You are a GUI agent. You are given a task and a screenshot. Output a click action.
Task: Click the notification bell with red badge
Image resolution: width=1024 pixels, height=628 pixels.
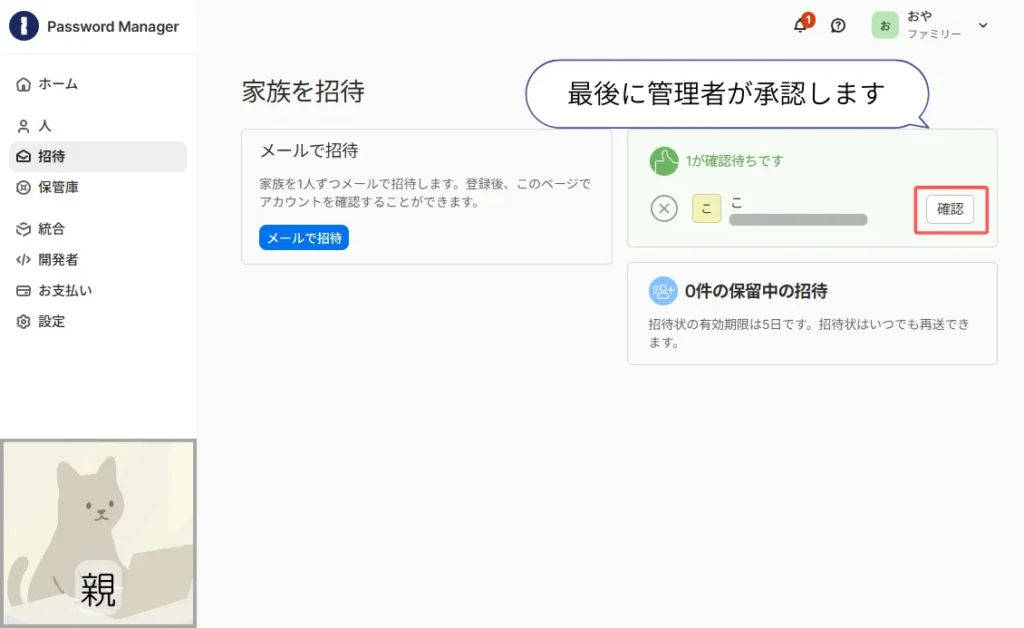point(799,24)
